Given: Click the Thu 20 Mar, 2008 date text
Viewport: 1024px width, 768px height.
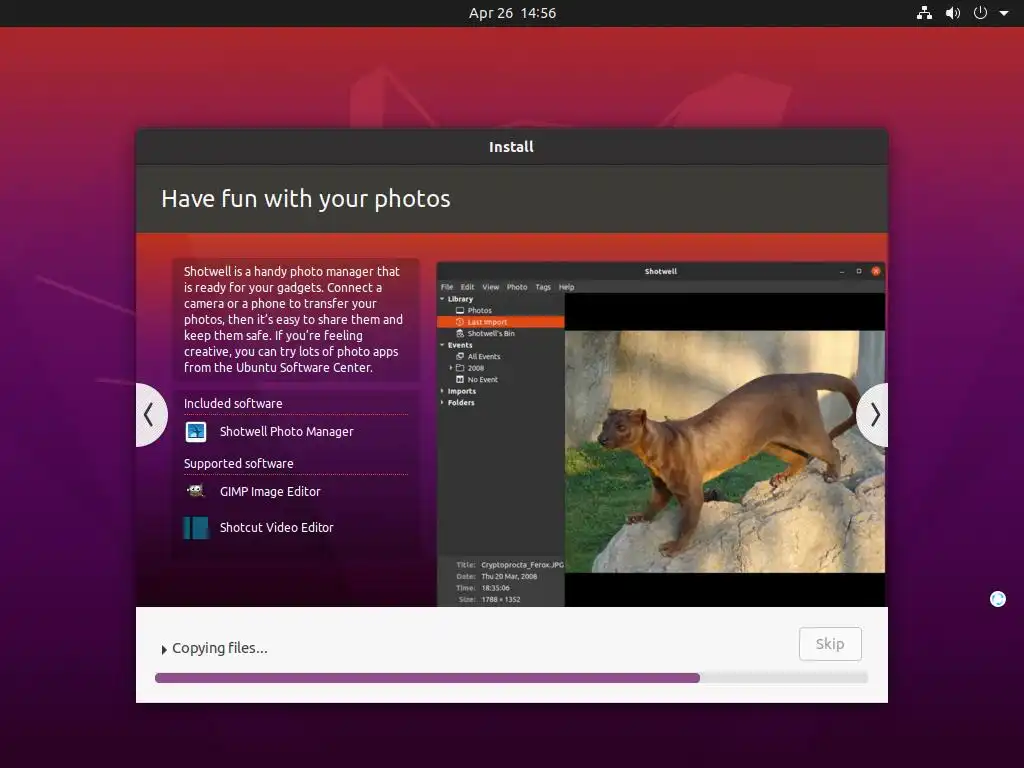Looking at the screenshot, I should pos(509,577).
